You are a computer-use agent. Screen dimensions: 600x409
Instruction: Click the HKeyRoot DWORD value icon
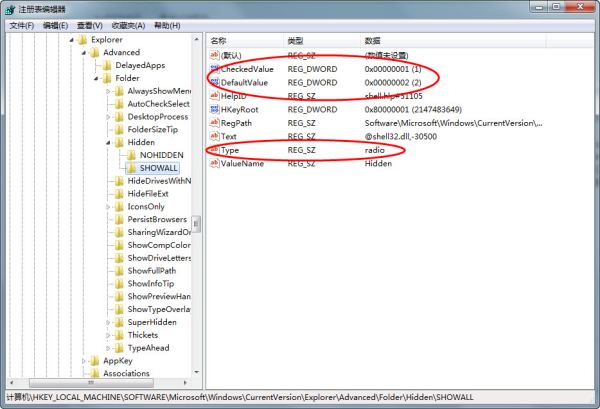[215, 109]
